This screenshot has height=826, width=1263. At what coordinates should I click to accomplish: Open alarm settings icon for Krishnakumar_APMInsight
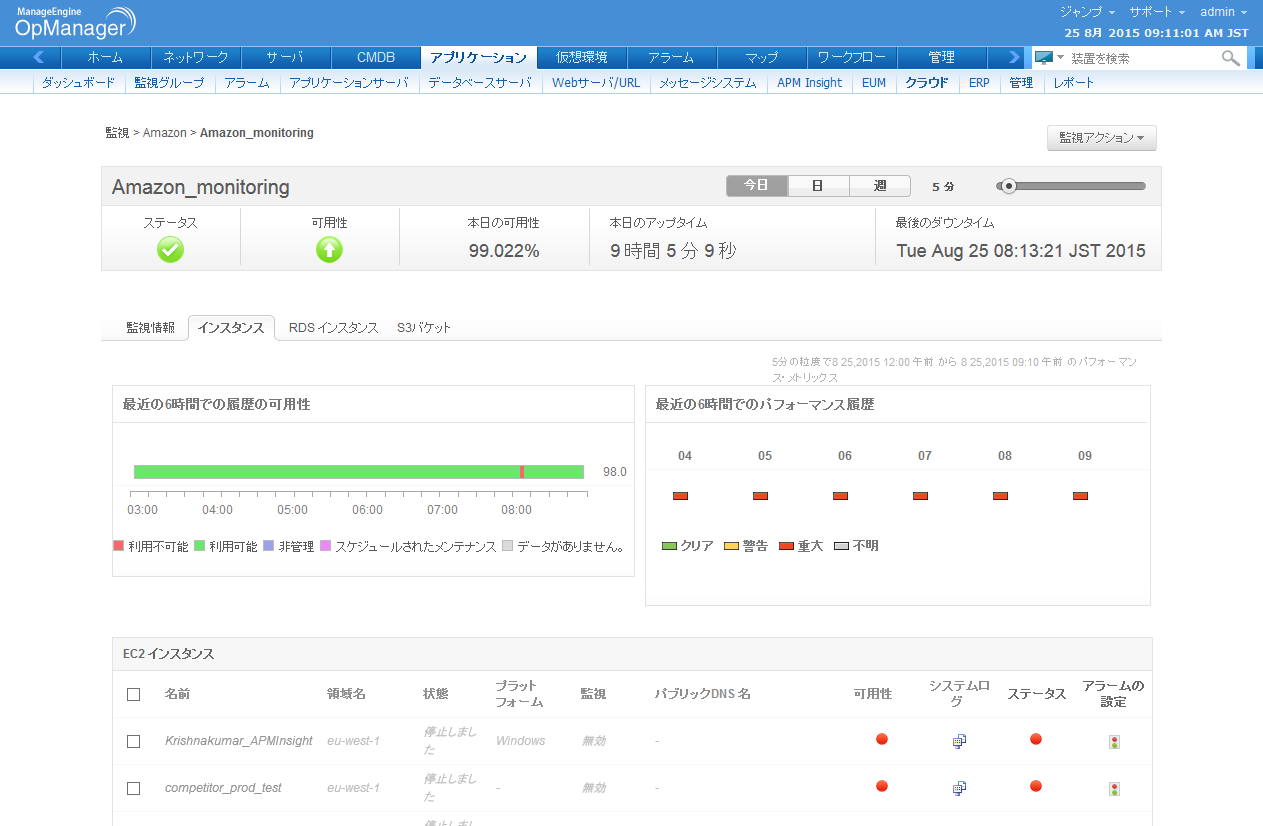[x=1114, y=742]
